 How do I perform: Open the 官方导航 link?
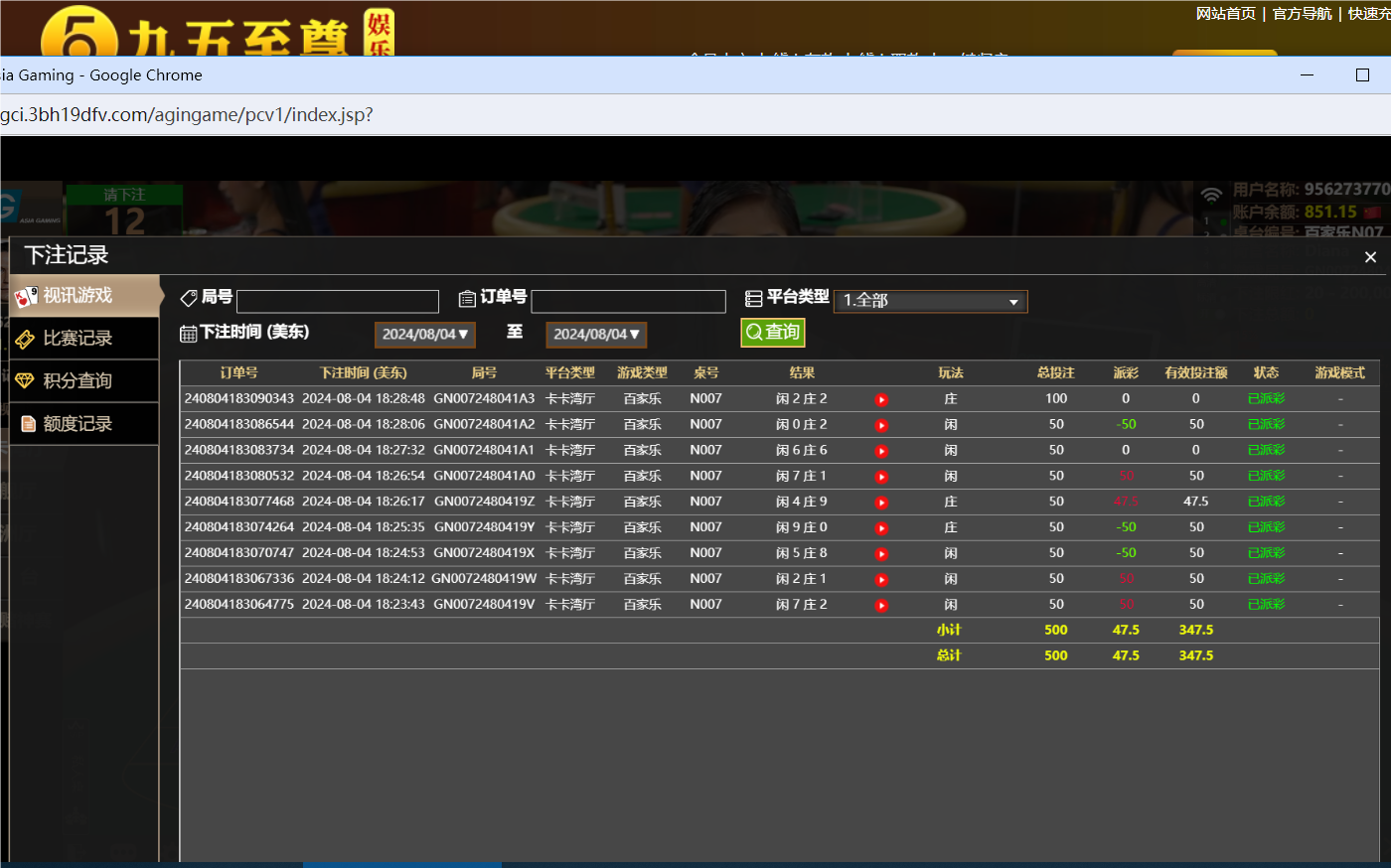coord(1302,14)
